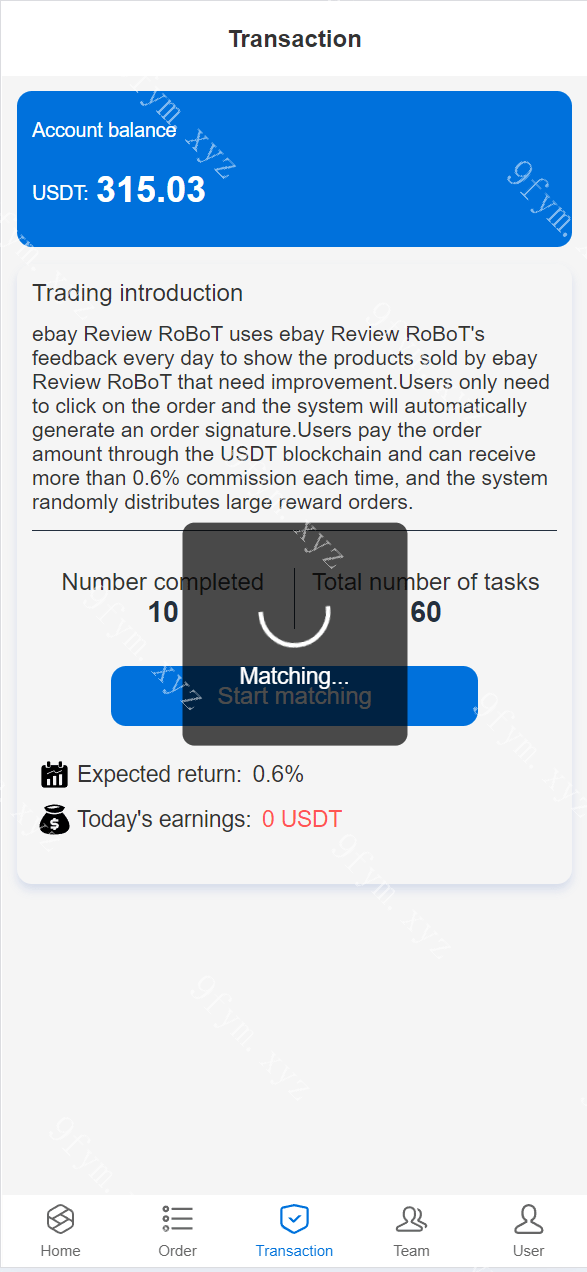Click the 0 USDT earnings value
587x1272 pixels.
point(302,819)
